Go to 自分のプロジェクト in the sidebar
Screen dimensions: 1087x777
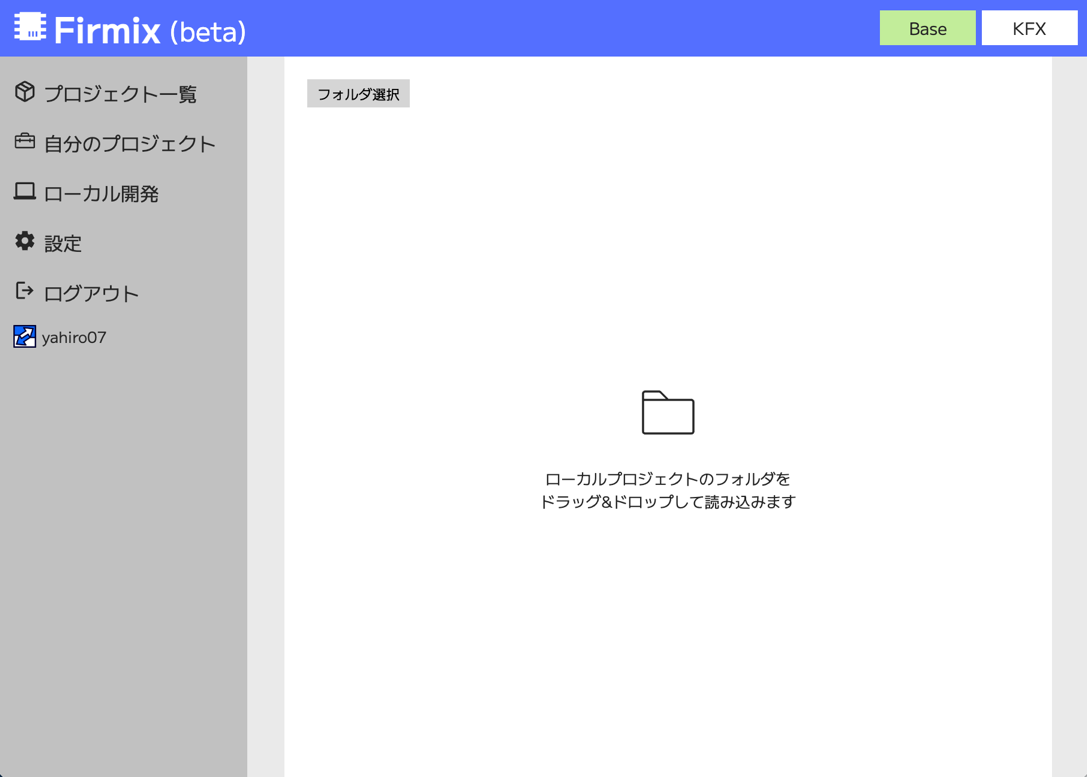(x=129, y=144)
